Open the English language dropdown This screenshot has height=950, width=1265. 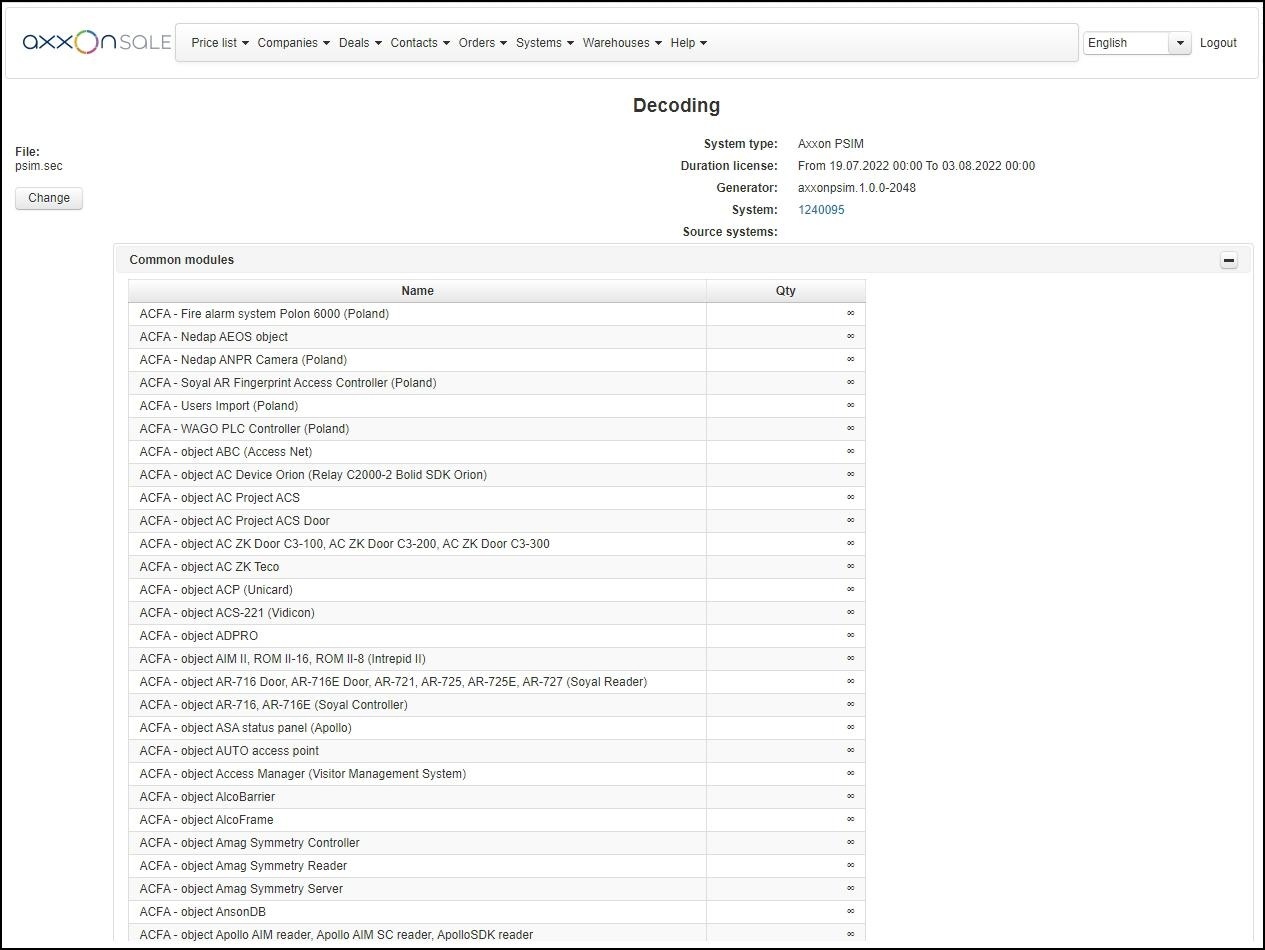(x=1137, y=43)
